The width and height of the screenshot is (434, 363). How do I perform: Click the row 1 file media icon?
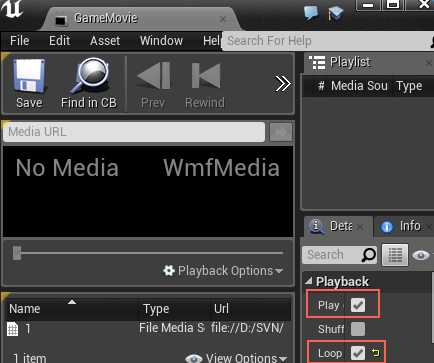pos(13,329)
